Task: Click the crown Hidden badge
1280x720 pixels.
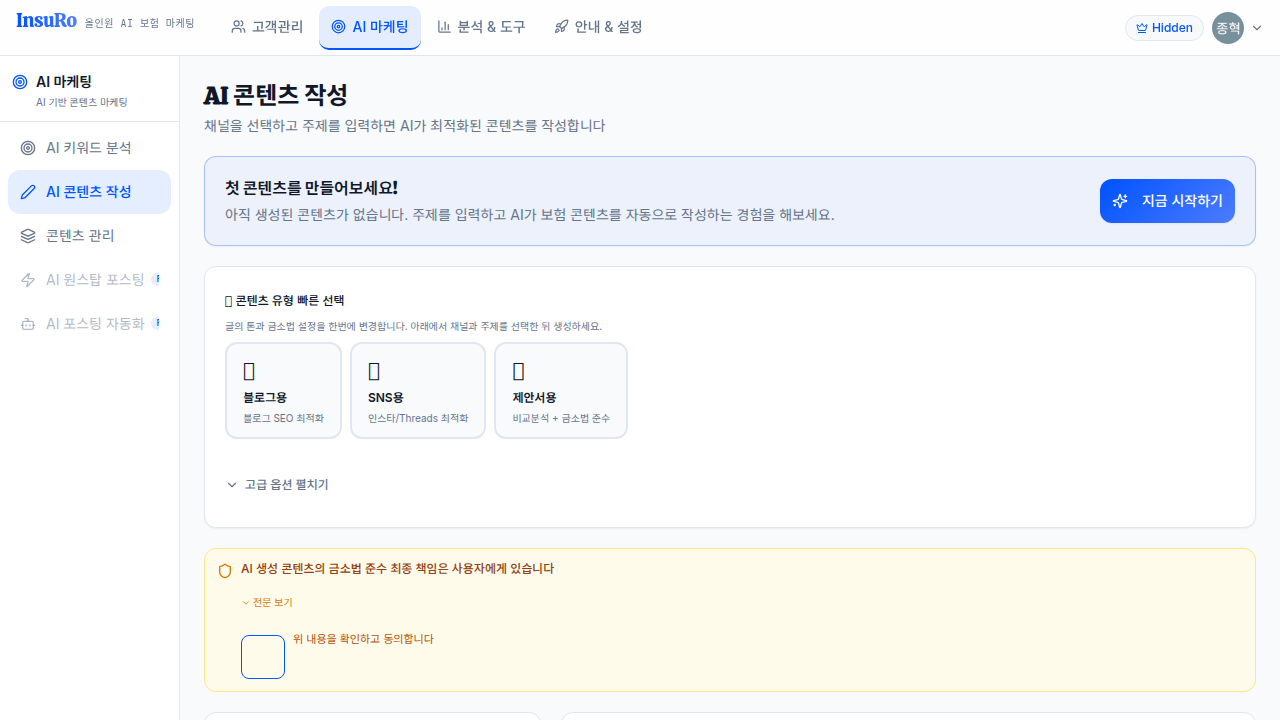Action: [x=1163, y=28]
